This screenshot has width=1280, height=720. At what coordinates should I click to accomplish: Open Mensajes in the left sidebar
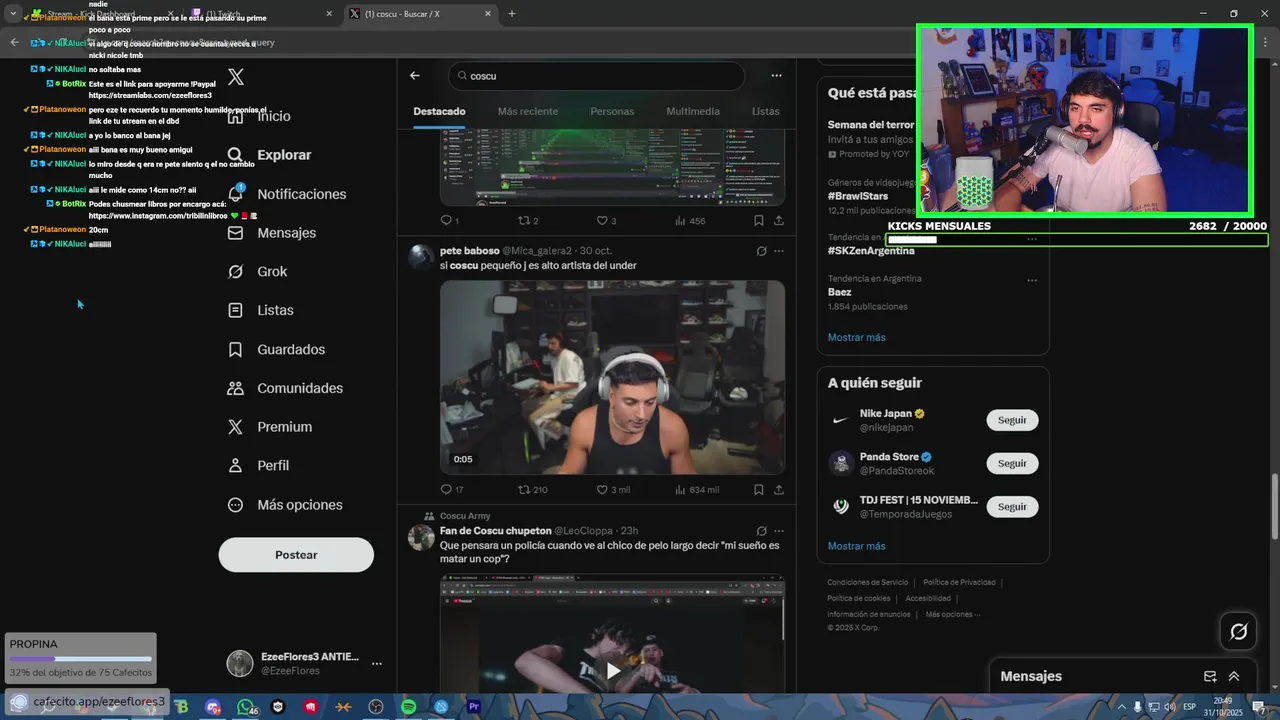[x=271, y=233]
